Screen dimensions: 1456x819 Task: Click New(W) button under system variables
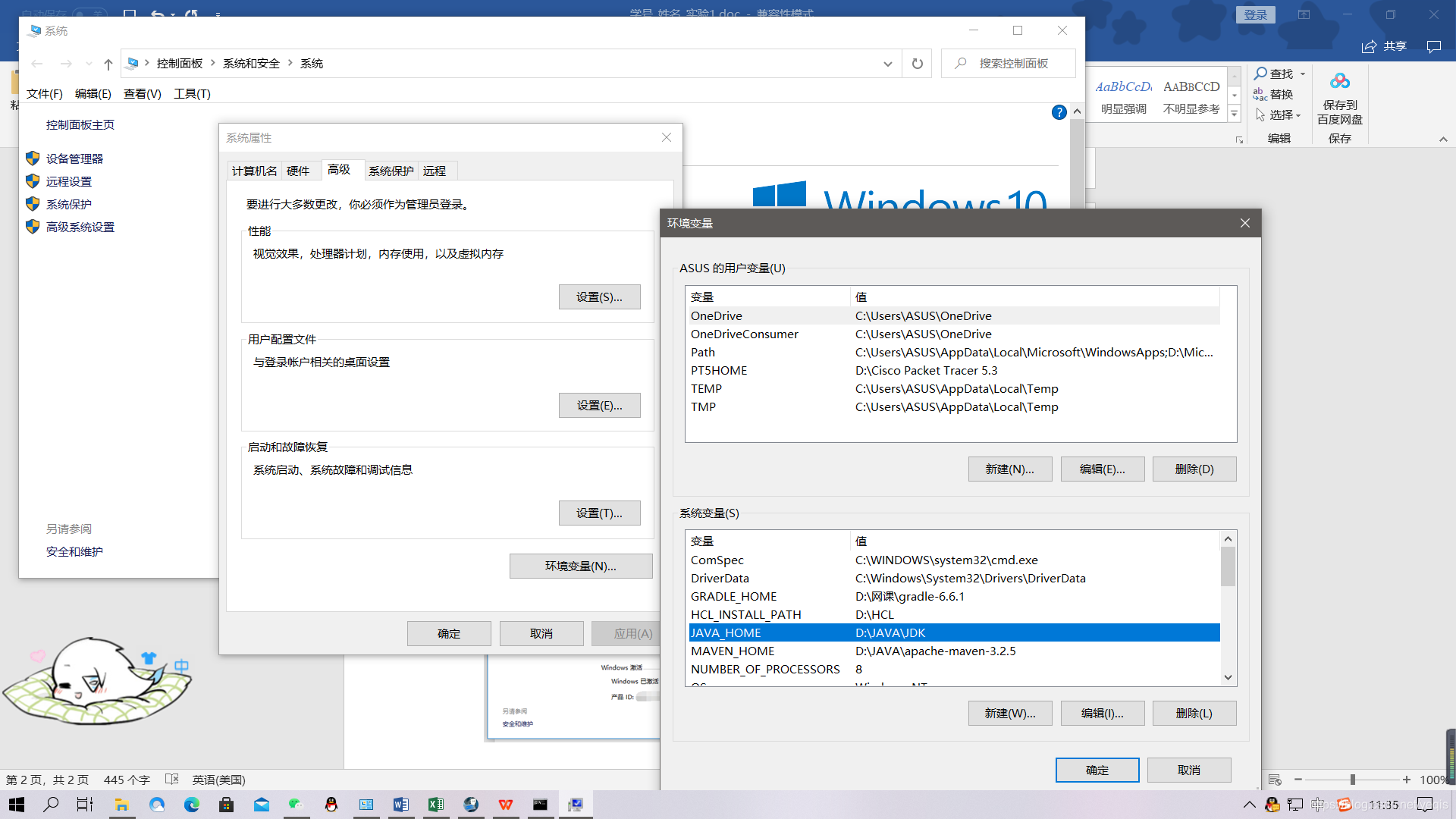click(x=1009, y=713)
